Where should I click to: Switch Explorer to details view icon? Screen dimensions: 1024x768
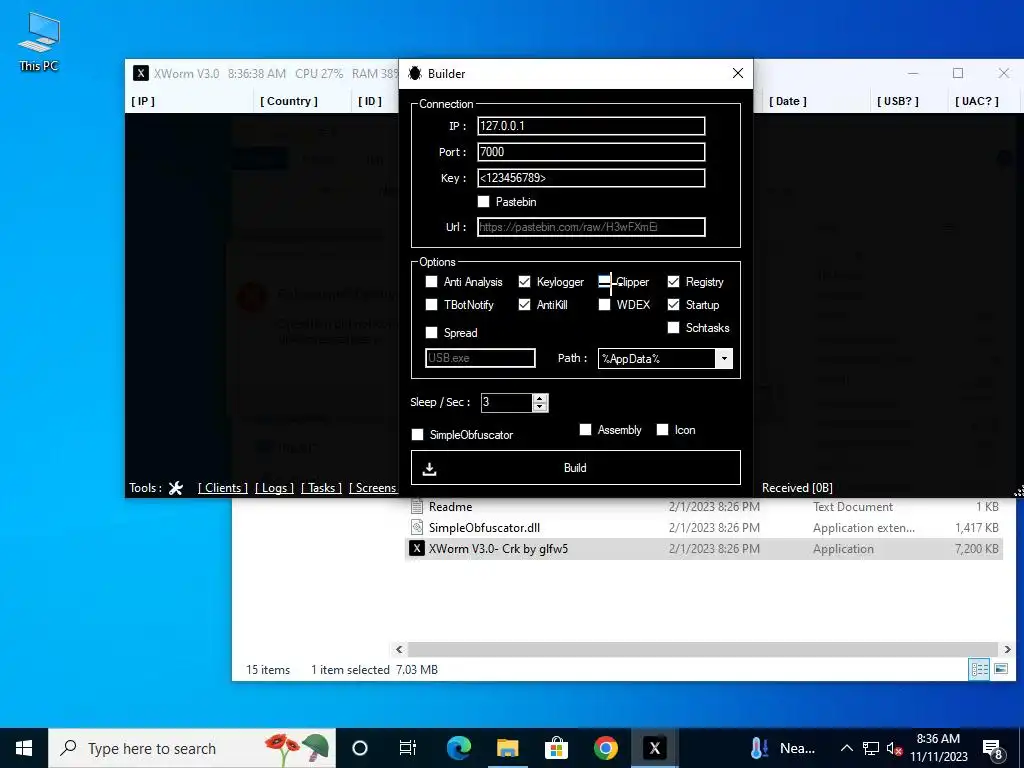[x=979, y=669]
